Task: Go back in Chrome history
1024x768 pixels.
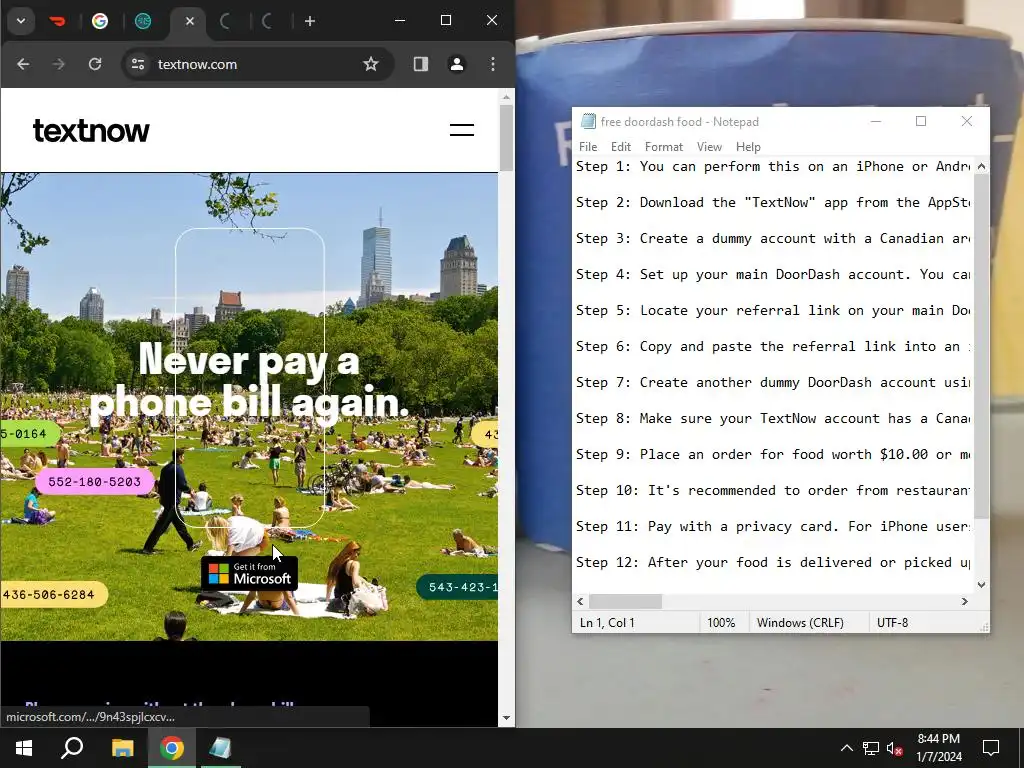Action: [23, 64]
